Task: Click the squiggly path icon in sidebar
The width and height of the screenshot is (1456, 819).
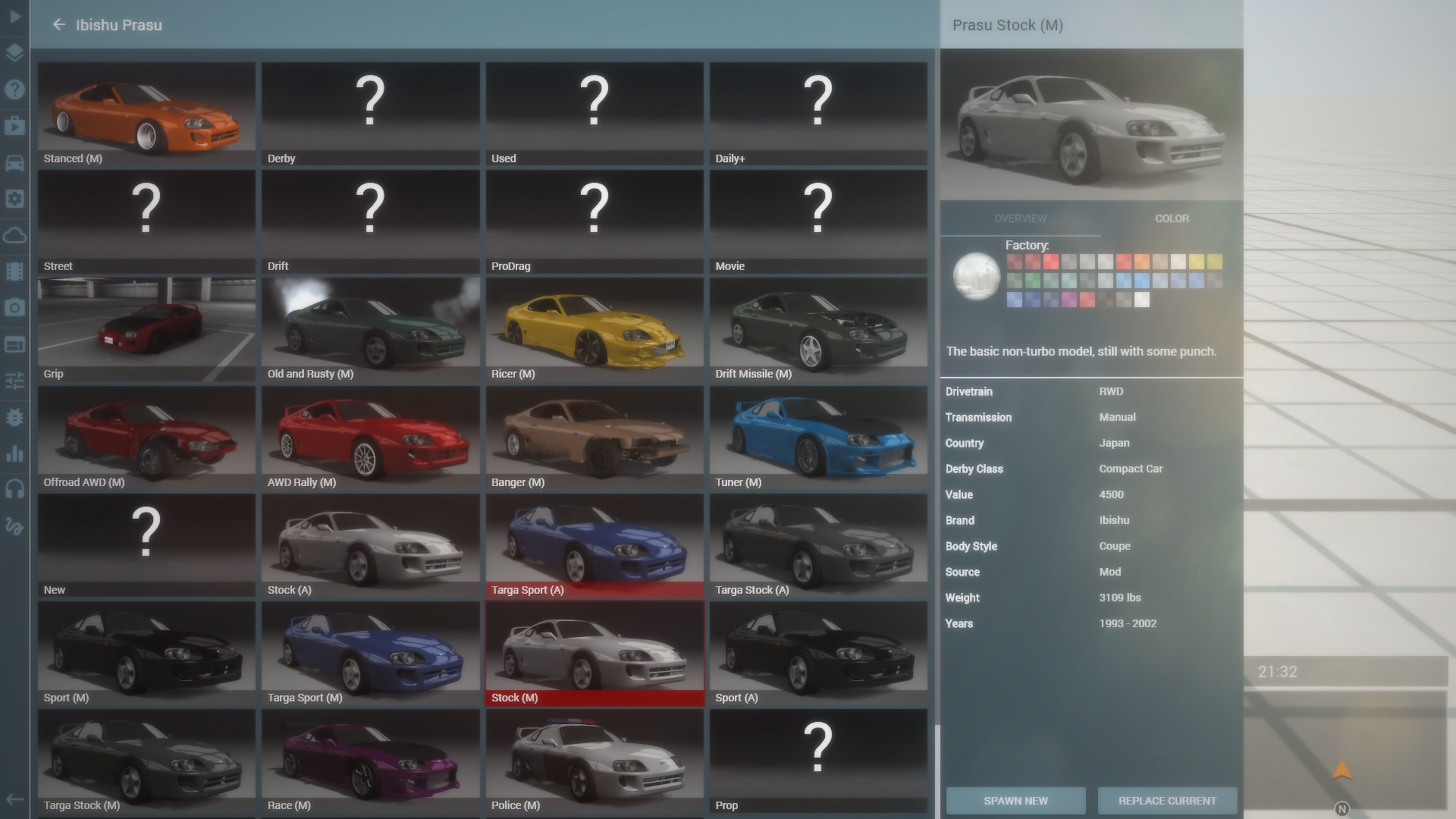Action: pyautogui.click(x=15, y=526)
